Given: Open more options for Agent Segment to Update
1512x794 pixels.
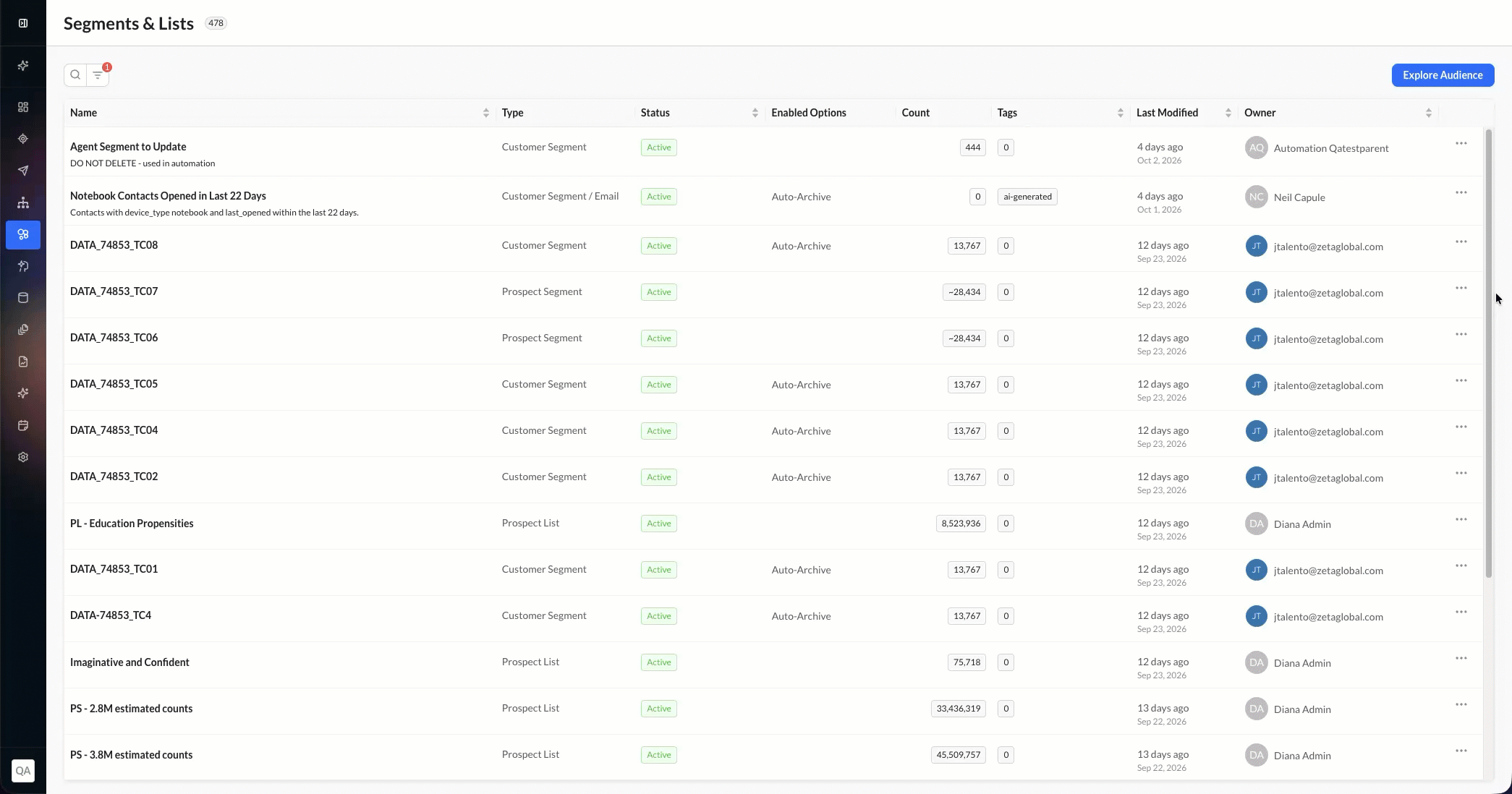Looking at the screenshot, I should point(1461,143).
